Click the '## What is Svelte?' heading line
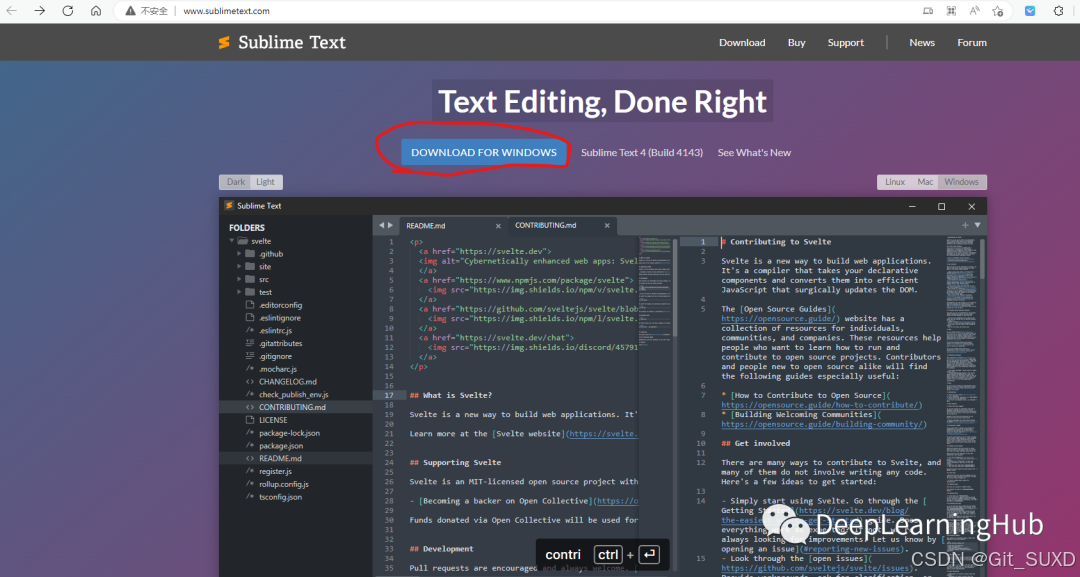 pyautogui.click(x=450, y=395)
